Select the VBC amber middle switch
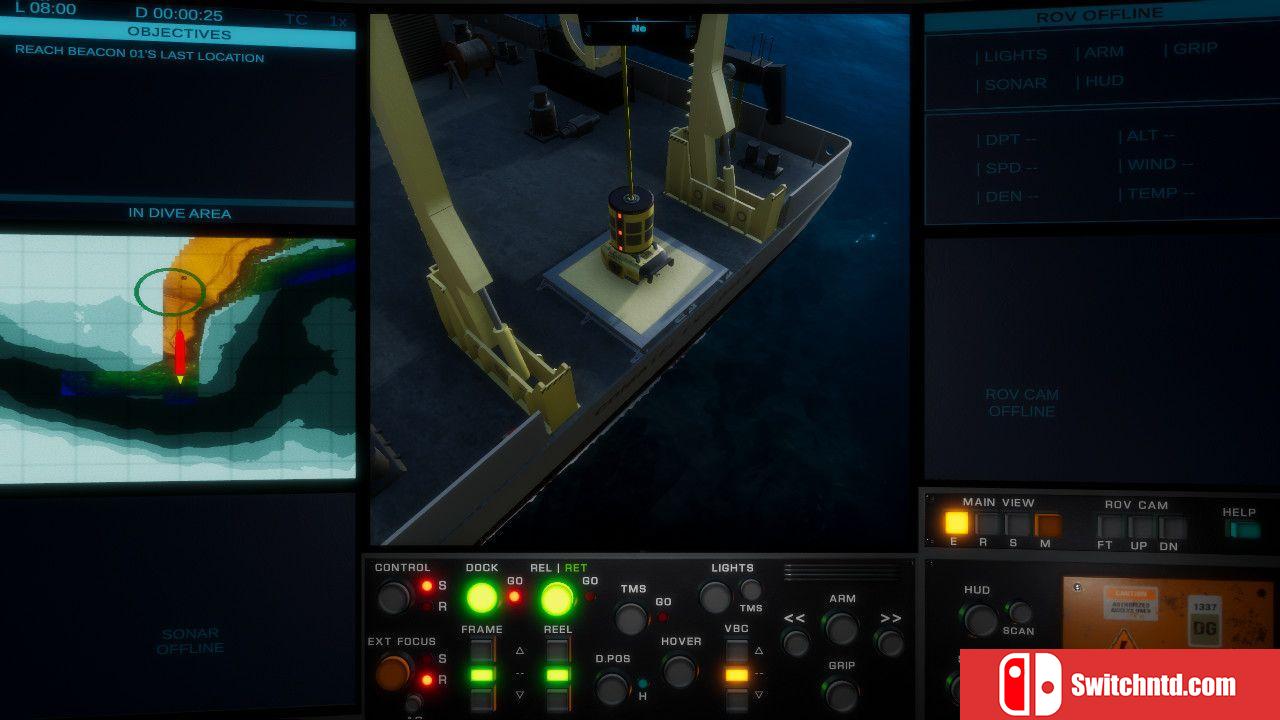 (736, 675)
